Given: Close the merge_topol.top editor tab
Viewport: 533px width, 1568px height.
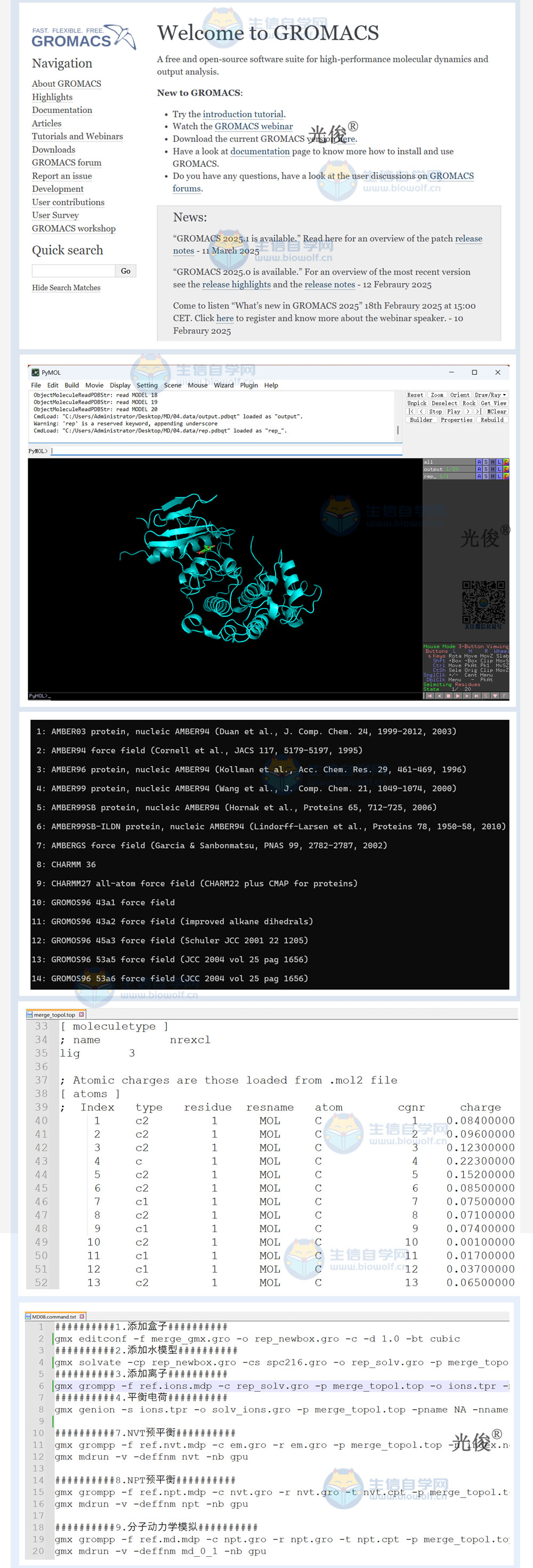Looking at the screenshot, I should [81, 1015].
